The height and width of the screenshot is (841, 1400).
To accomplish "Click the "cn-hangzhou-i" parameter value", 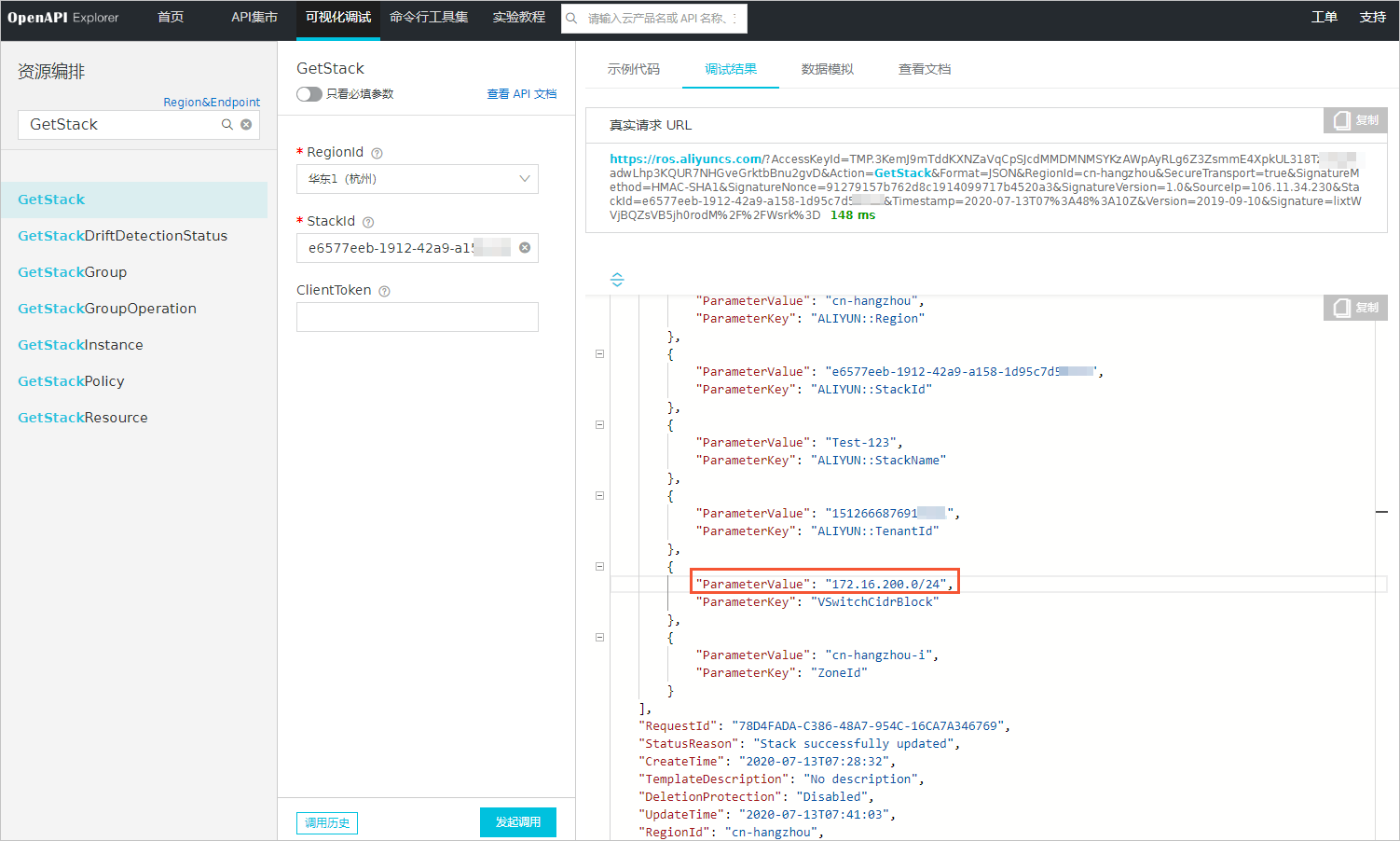I will (x=878, y=655).
